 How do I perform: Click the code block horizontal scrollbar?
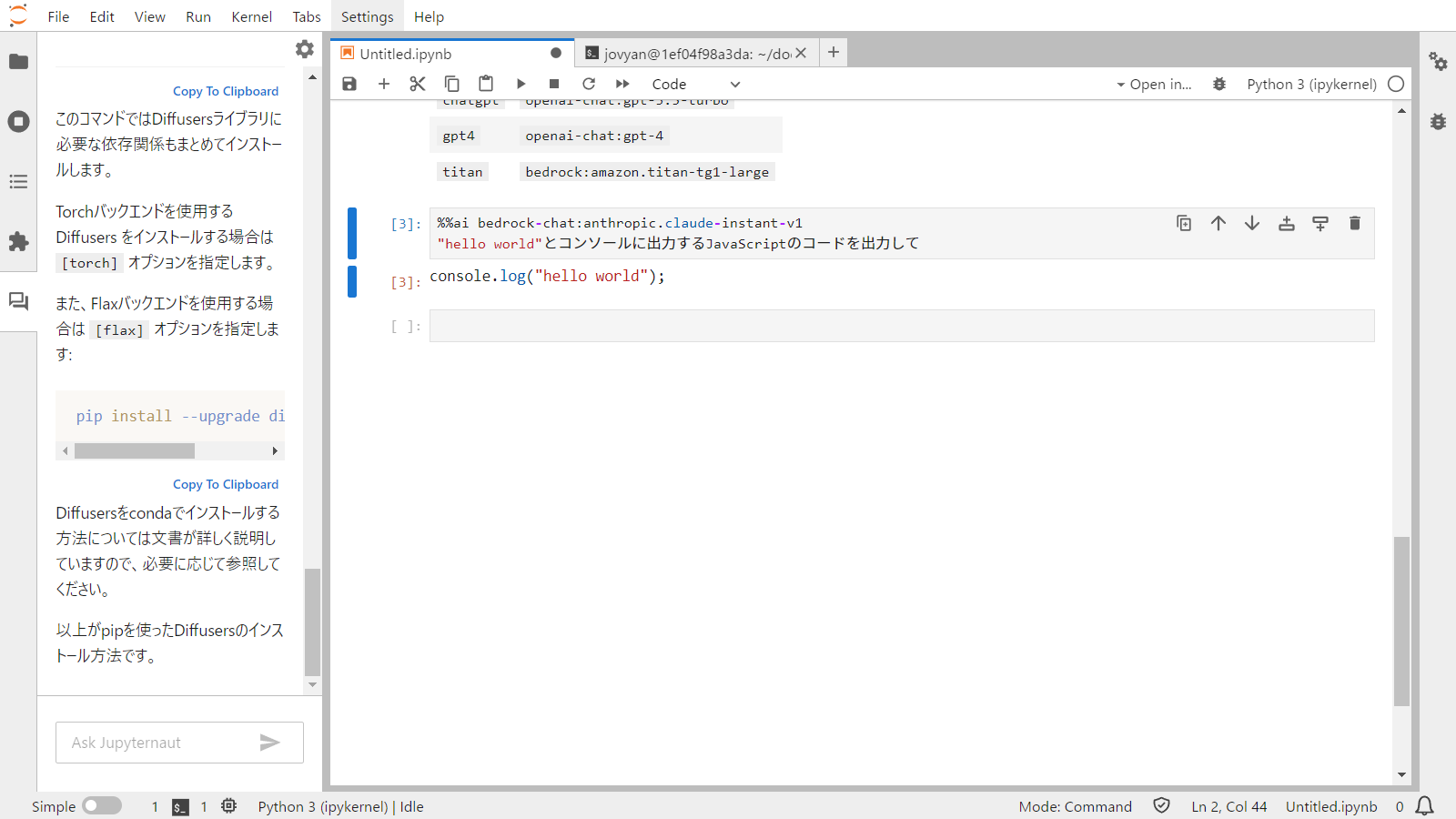[135, 451]
